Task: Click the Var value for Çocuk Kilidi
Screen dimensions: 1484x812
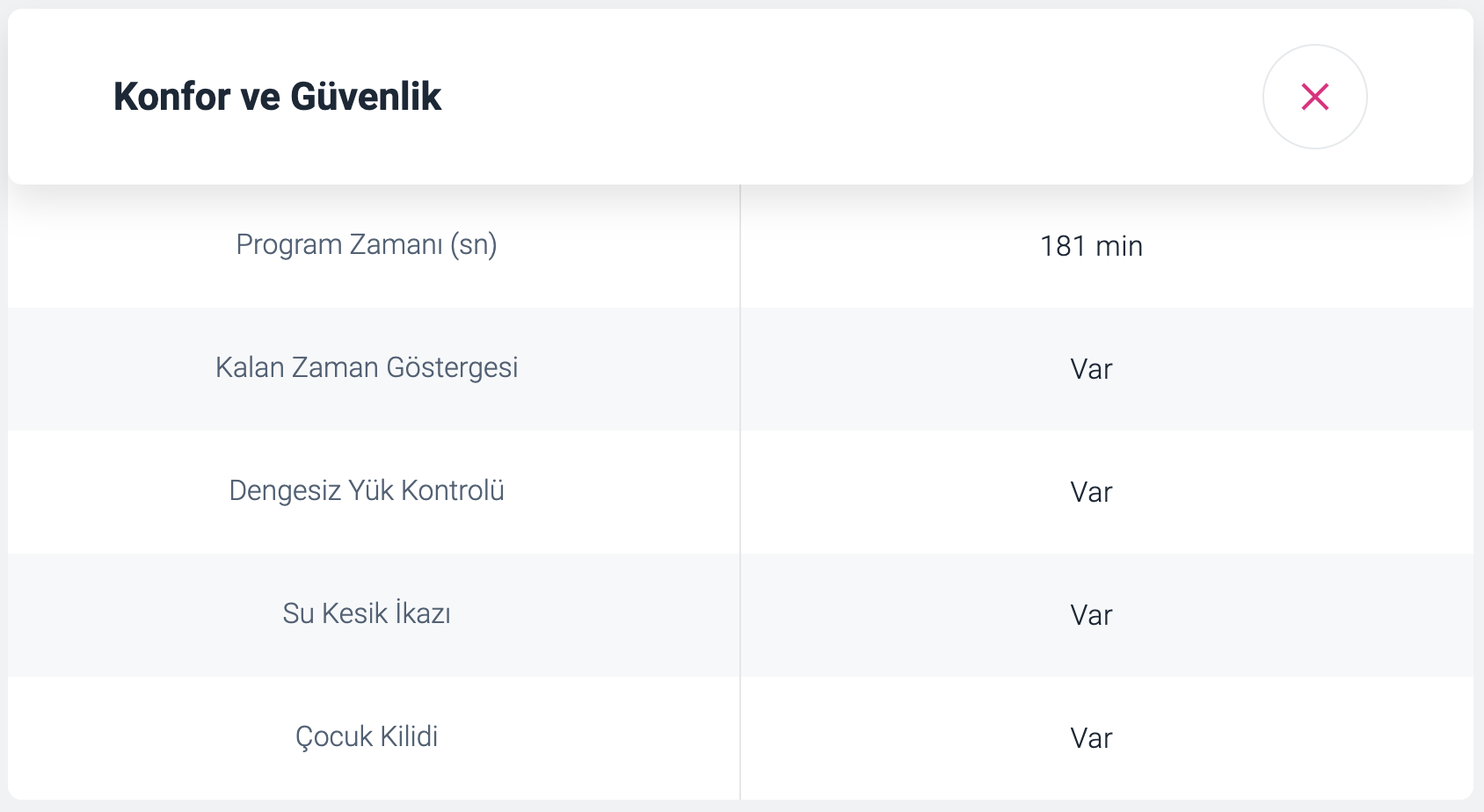Action: pyautogui.click(x=1091, y=738)
